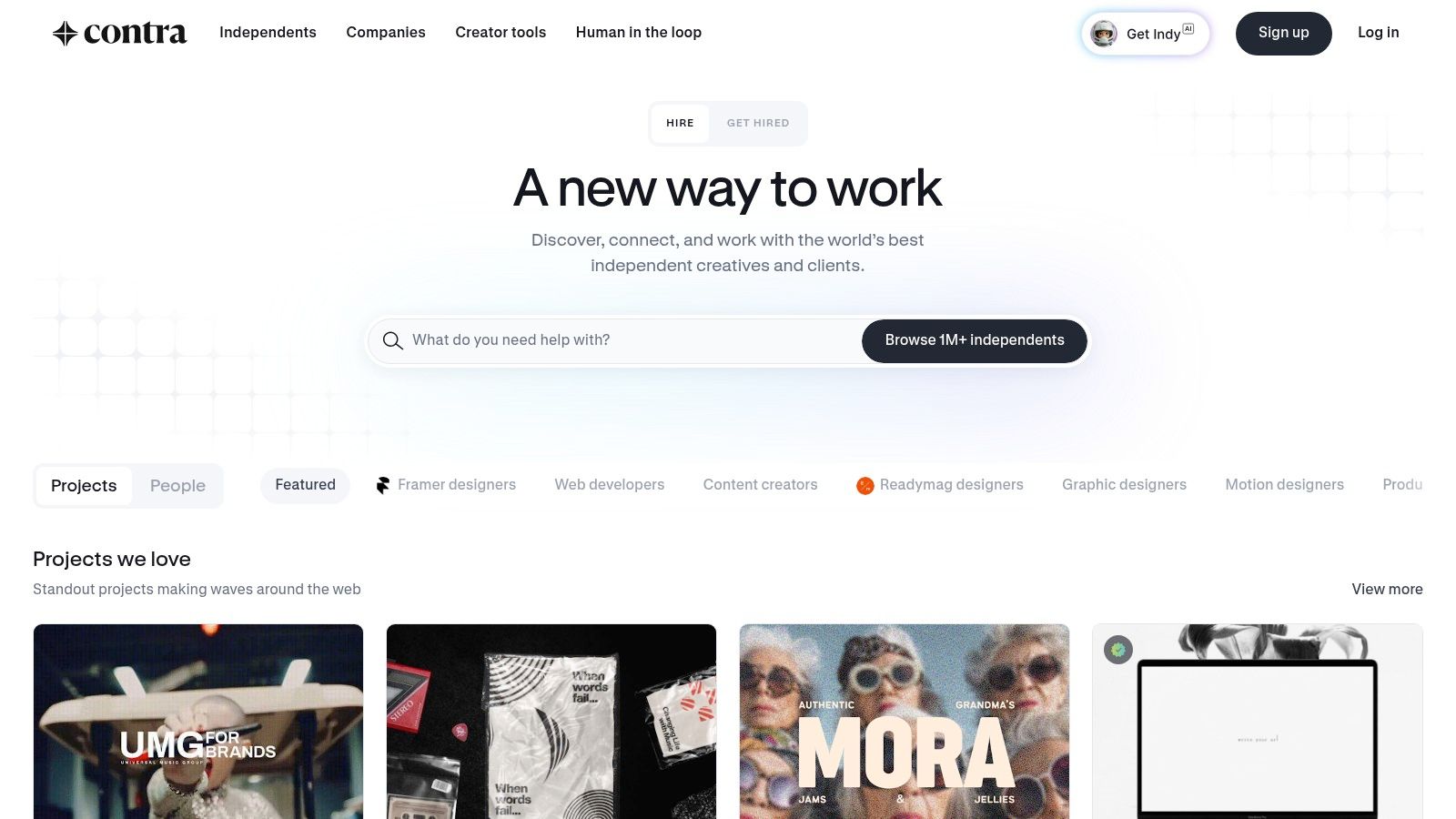Click the Contra star logo icon
Screen dimensions: 1456x819
click(x=65, y=34)
